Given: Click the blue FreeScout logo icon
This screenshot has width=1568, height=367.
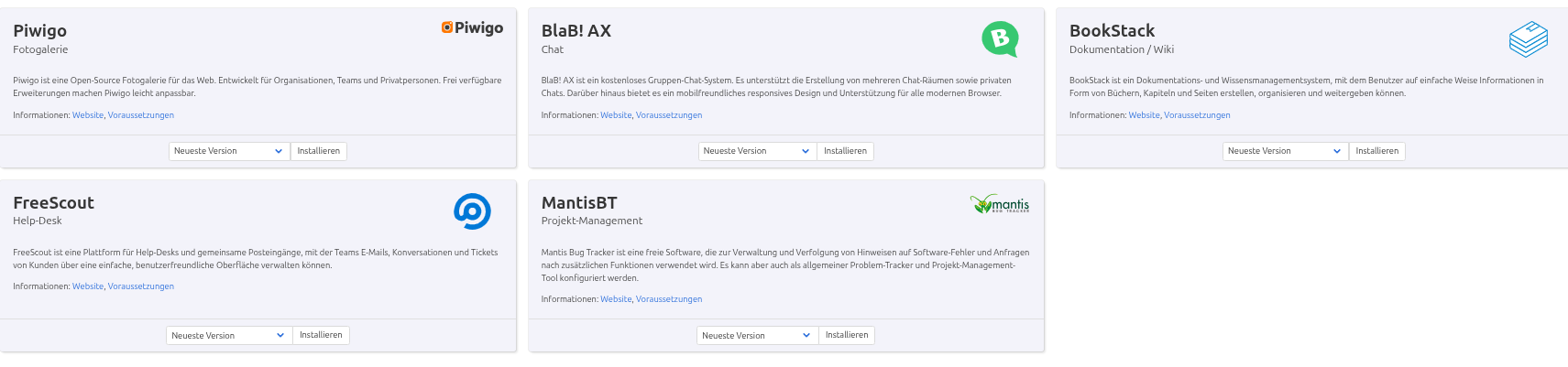Looking at the screenshot, I should coord(472,211).
